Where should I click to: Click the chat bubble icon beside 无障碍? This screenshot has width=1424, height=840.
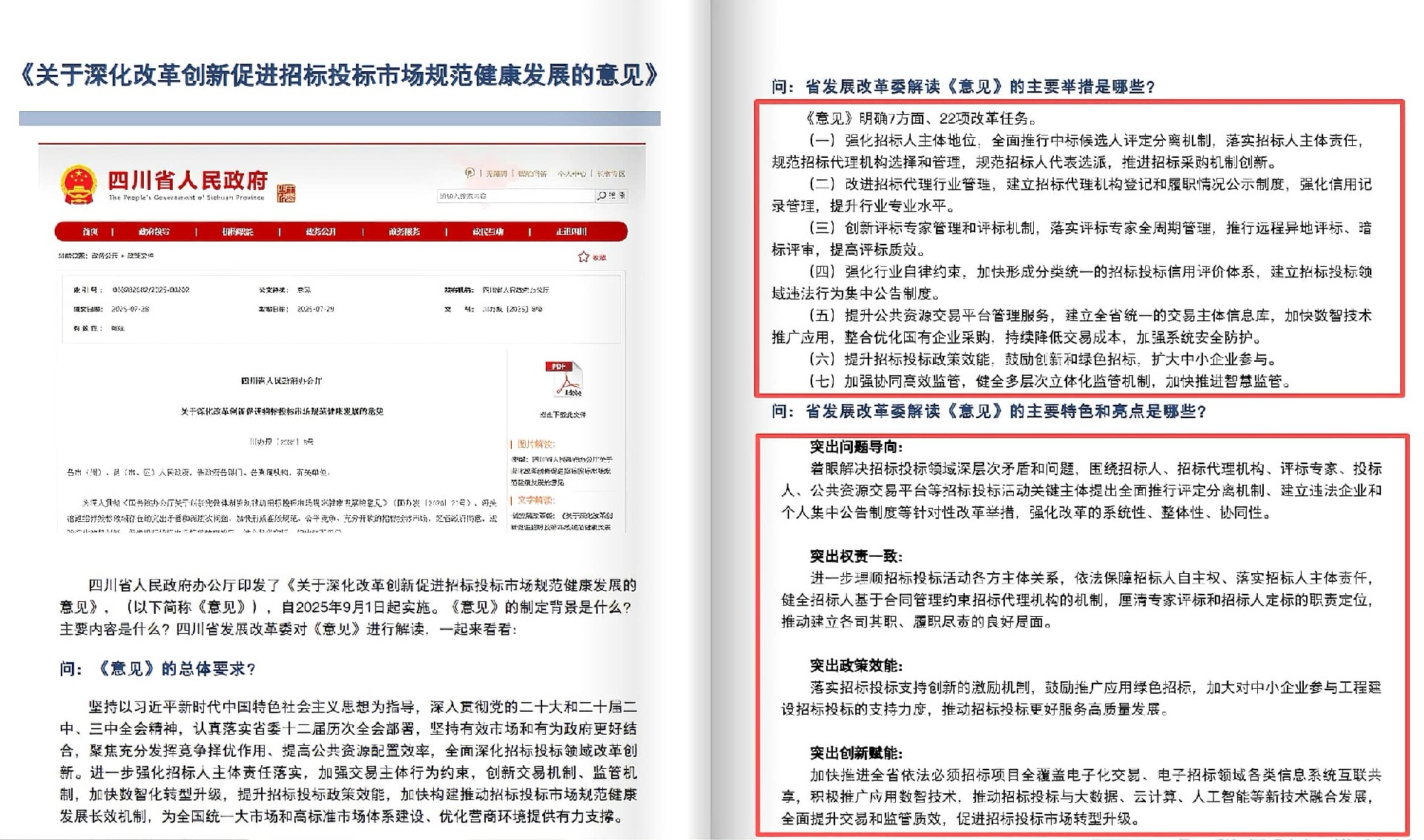469,173
